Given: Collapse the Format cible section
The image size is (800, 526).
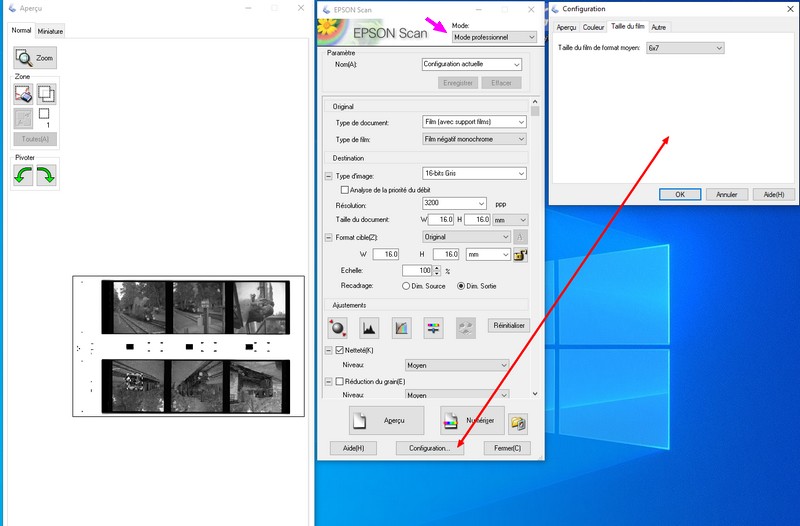Looking at the screenshot, I should [x=329, y=237].
